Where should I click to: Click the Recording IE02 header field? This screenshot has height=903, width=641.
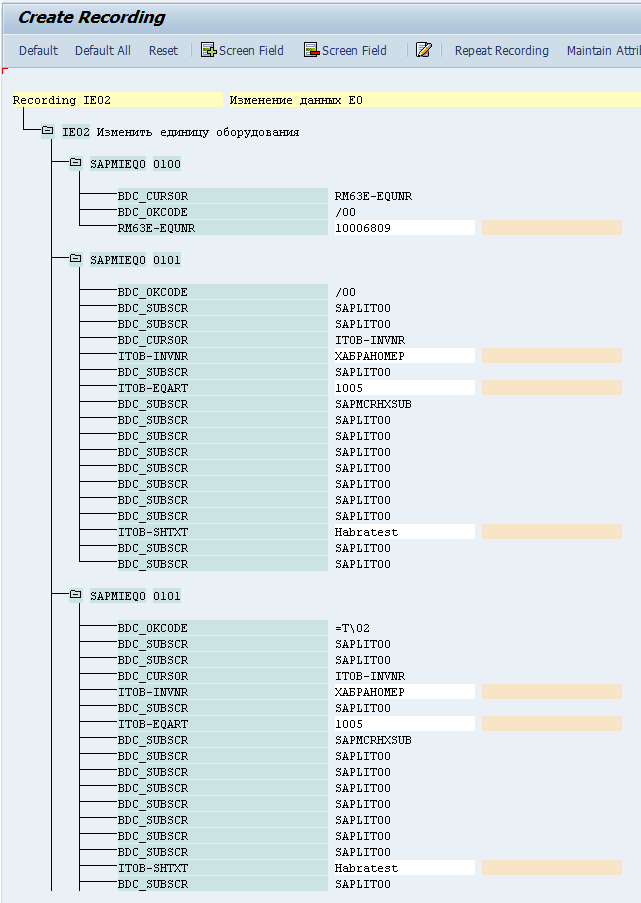tap(117, 100)
